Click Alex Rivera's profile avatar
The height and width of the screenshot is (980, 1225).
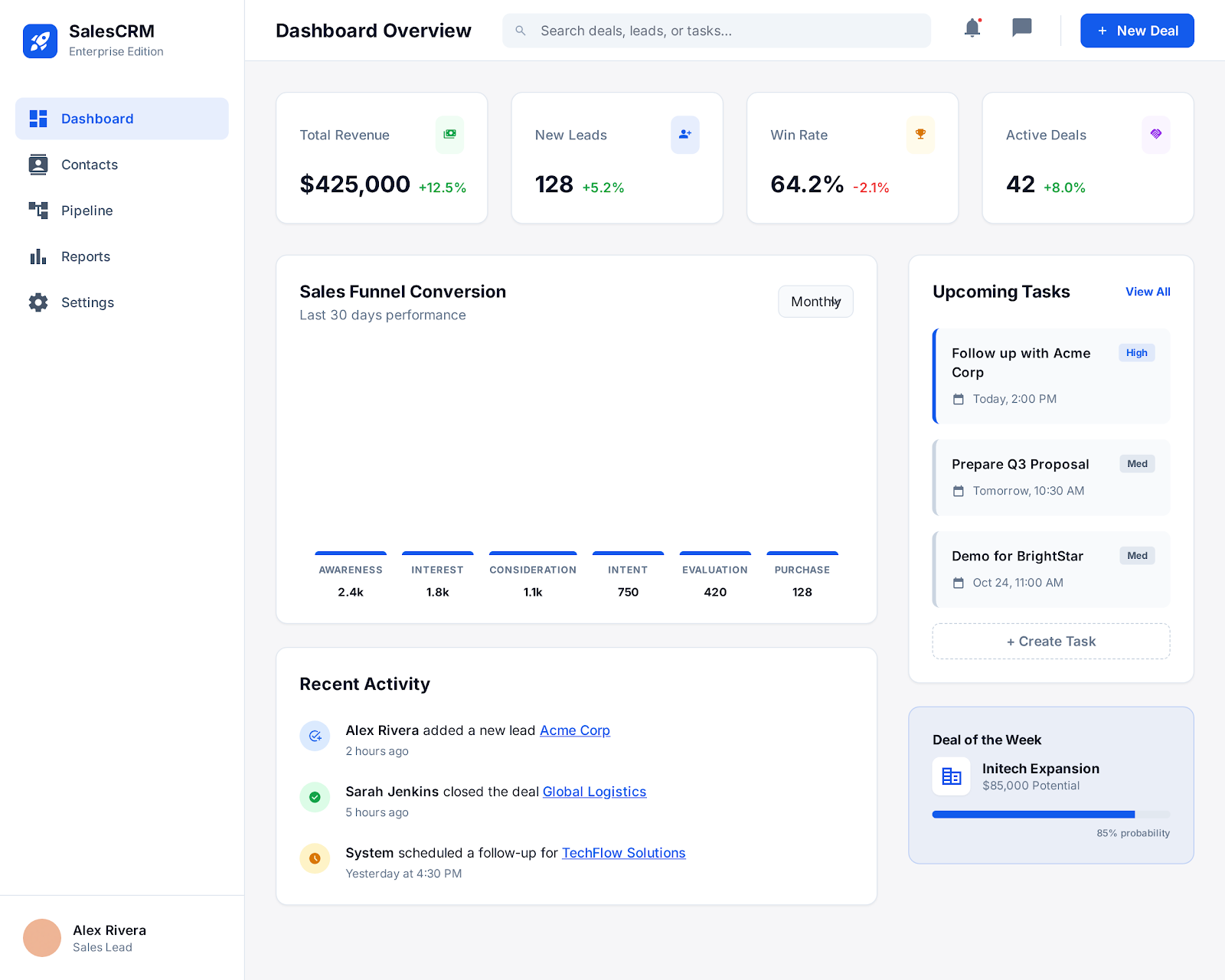tap(42, 937)
